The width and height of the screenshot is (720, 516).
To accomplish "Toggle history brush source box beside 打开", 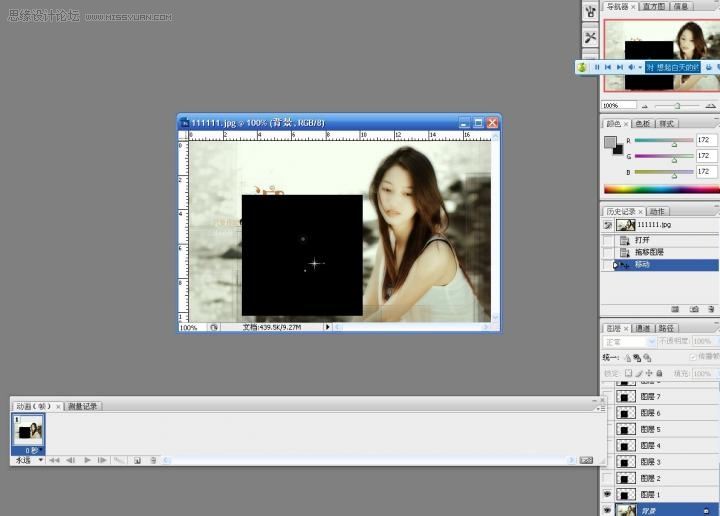I will [608, 240].
